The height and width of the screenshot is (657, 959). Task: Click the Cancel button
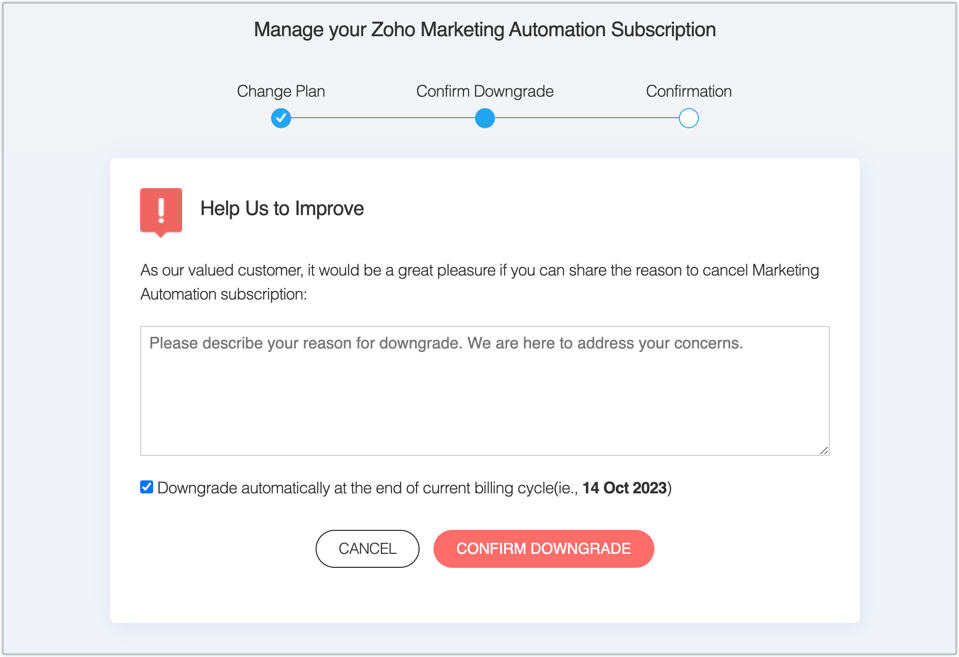coord(368,549)
